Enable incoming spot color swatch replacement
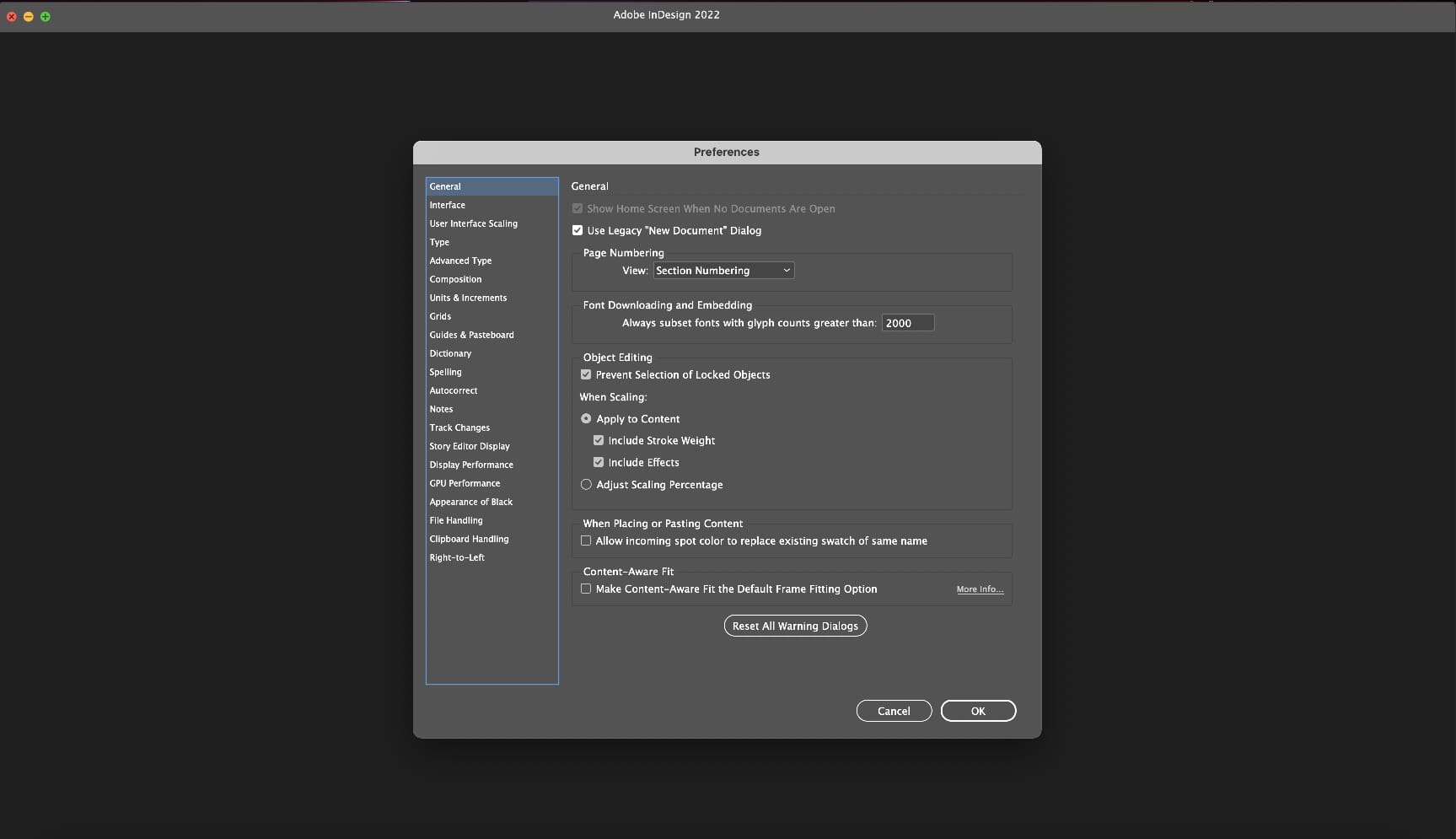The image size is (1456, 839). point(586,541)
